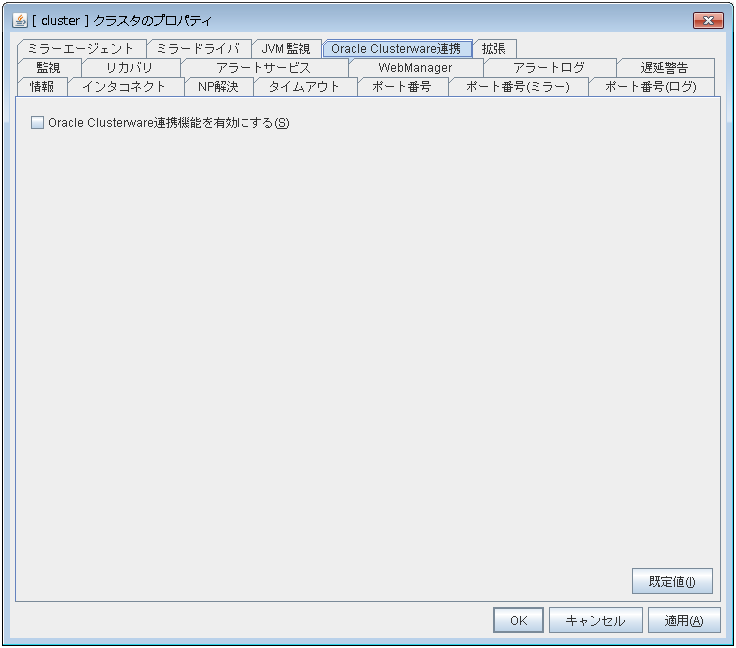Select the NP解決 tab
The height and width of the screenshot is (648, 736).
click(219, 87)
